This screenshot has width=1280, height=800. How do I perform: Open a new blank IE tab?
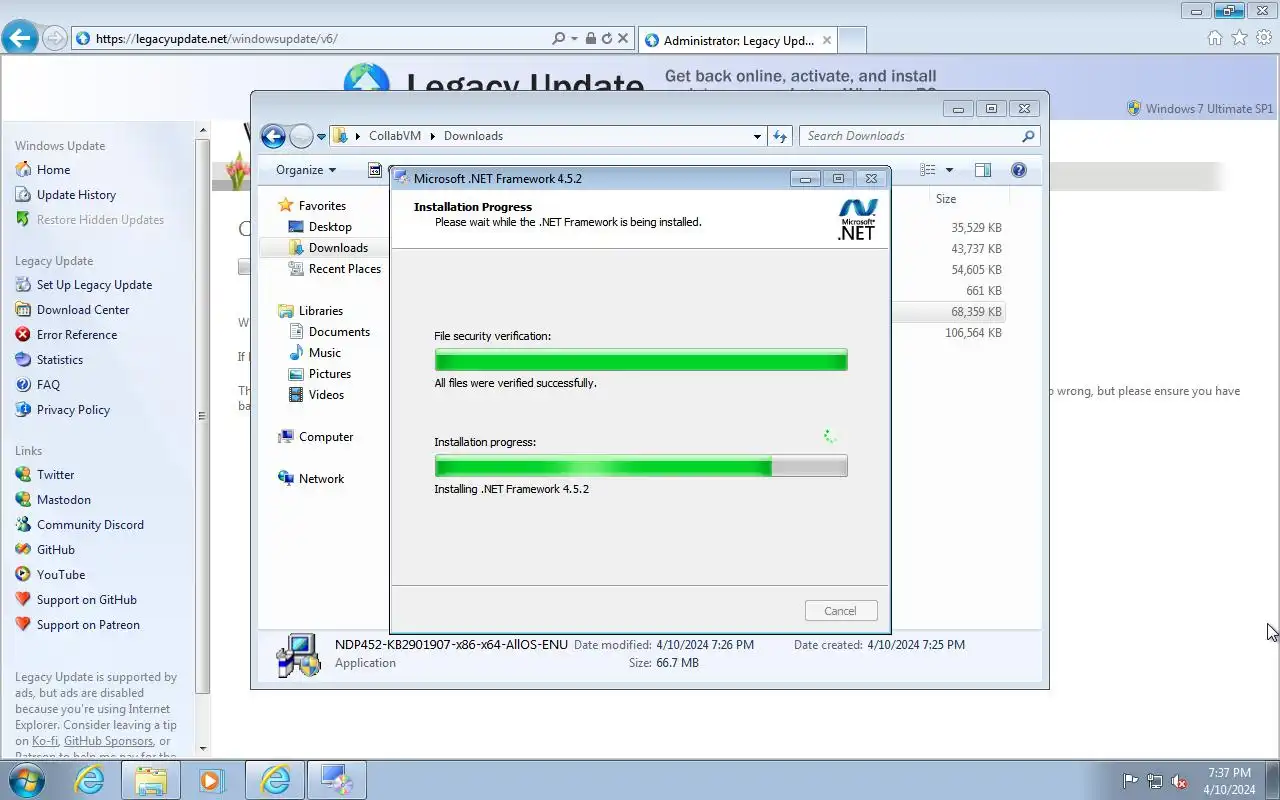pos(851,40)
